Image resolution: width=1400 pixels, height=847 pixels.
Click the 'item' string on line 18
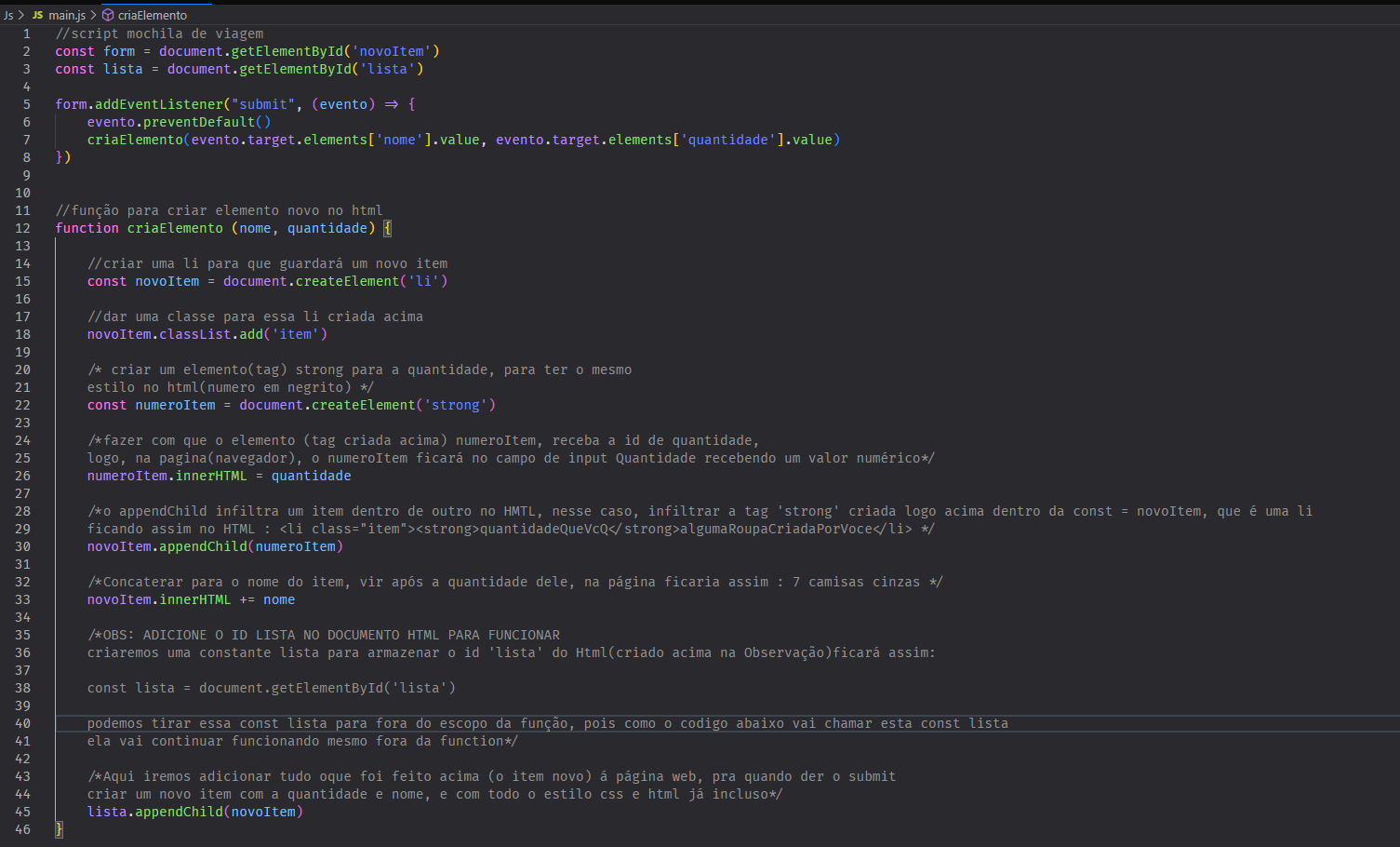click(x=296, y=334)
